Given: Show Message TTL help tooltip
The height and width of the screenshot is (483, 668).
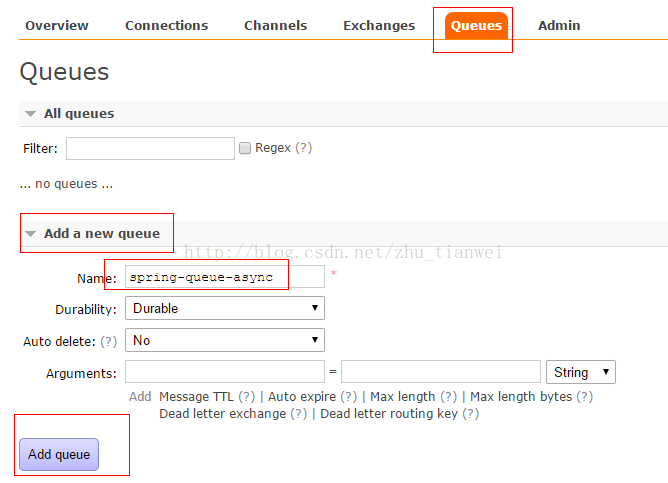Looking at the screenshot, I should coord(247,397).
